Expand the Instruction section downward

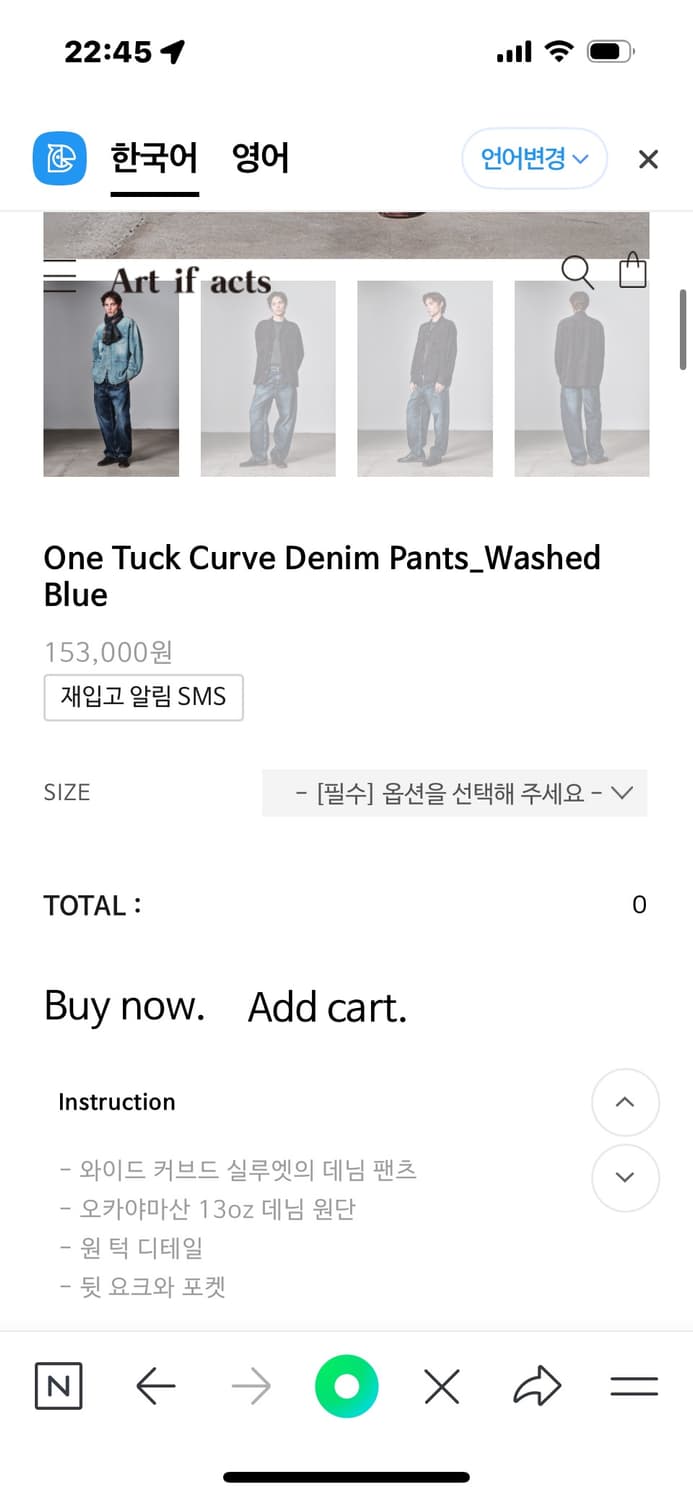pos(626,1178)
